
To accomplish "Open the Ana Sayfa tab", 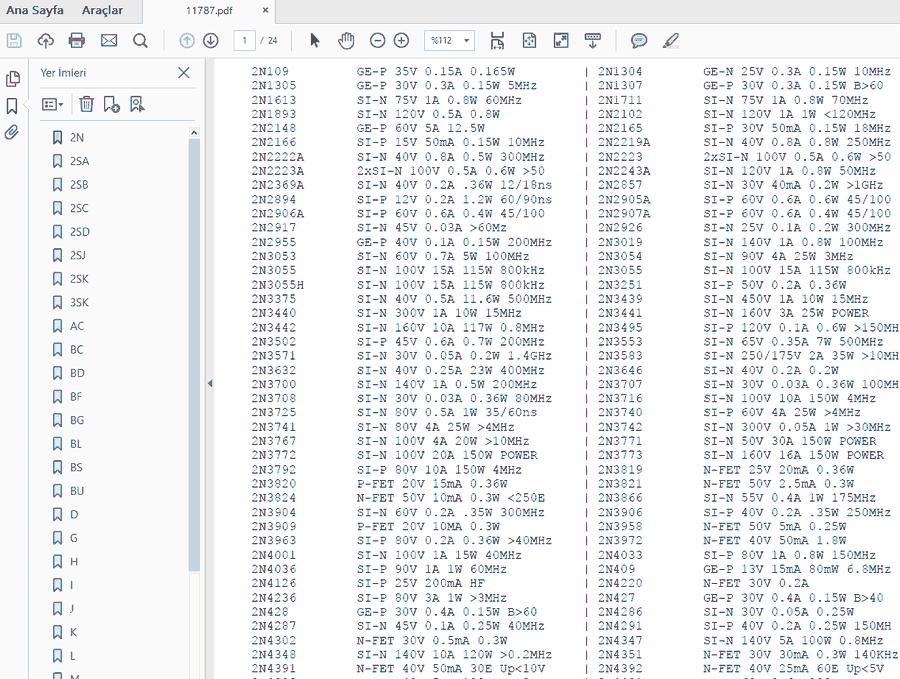I will (x=34, y=10).
